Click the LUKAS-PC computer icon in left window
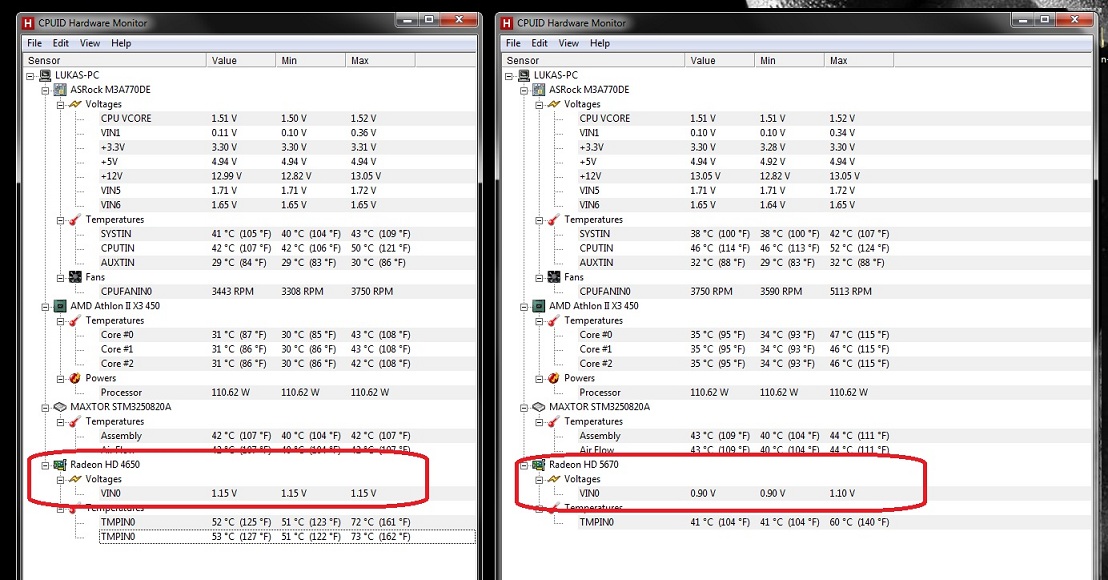 (x=45, y=75)
